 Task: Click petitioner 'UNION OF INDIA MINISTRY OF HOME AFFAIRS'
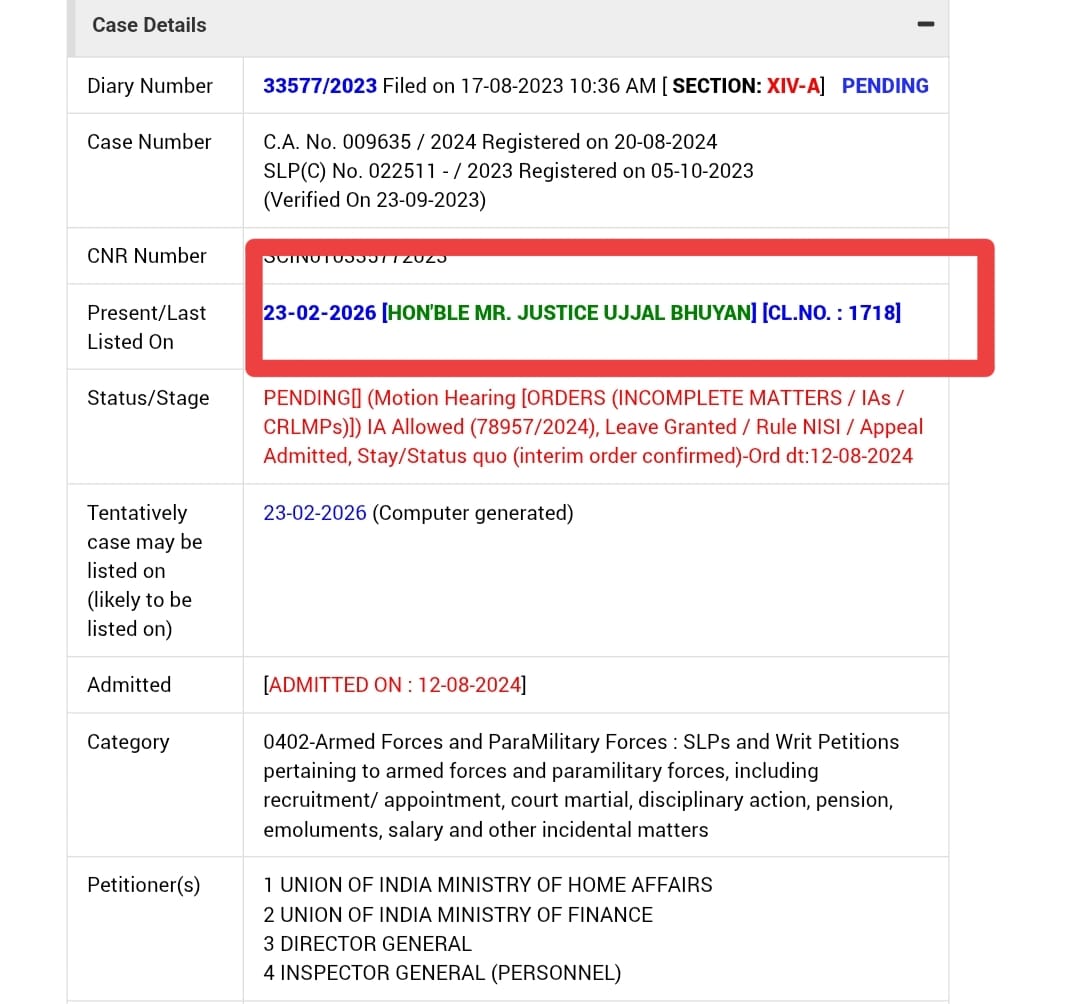pos(496,884)
